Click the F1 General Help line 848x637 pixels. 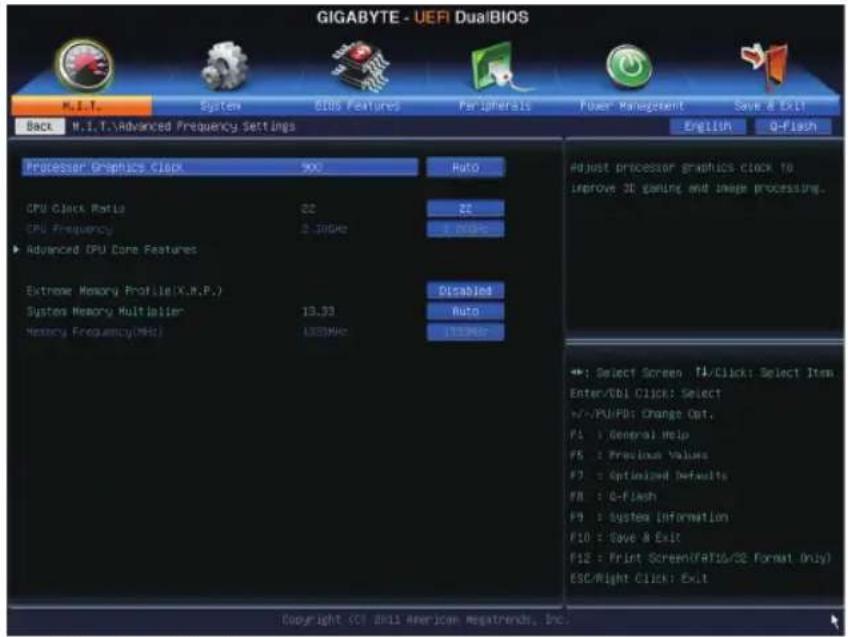(630, 435)
